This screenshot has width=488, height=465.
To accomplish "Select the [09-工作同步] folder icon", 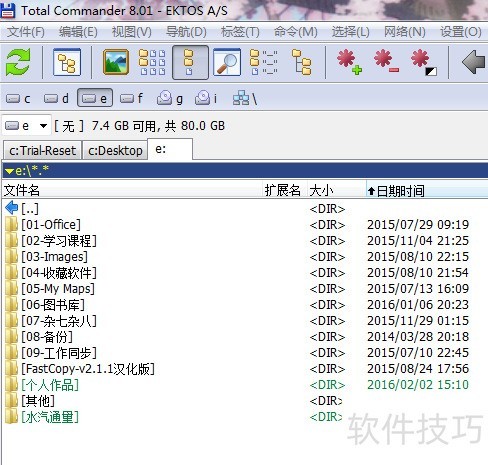I will 12,352.
